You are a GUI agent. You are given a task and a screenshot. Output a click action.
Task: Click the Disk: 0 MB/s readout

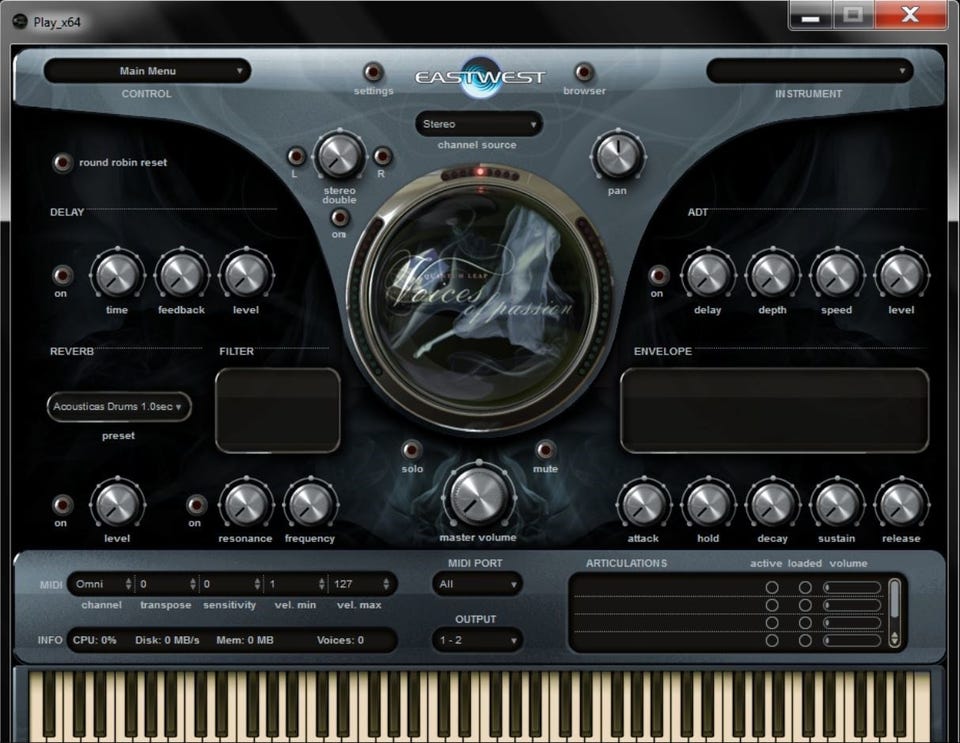(167, 640)
